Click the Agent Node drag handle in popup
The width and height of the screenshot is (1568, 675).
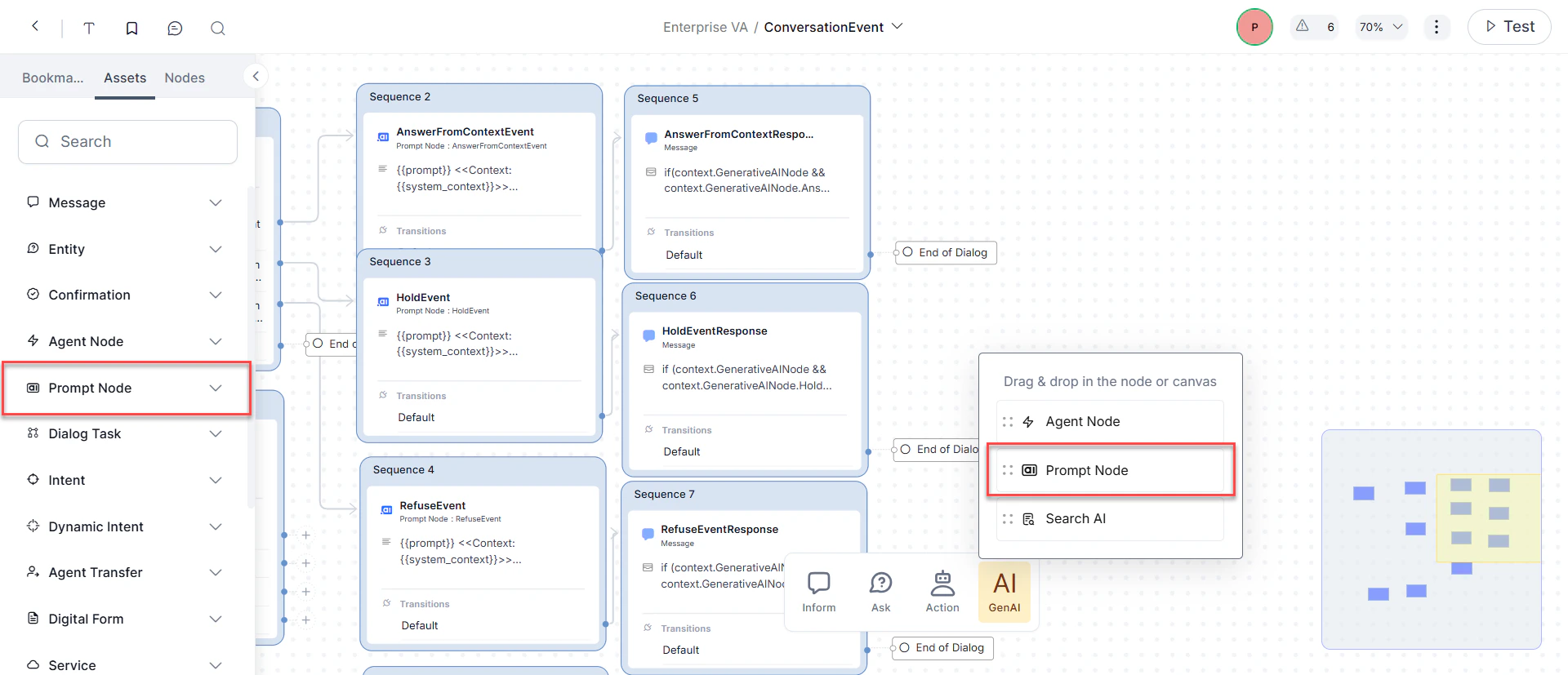(1008, 422)
